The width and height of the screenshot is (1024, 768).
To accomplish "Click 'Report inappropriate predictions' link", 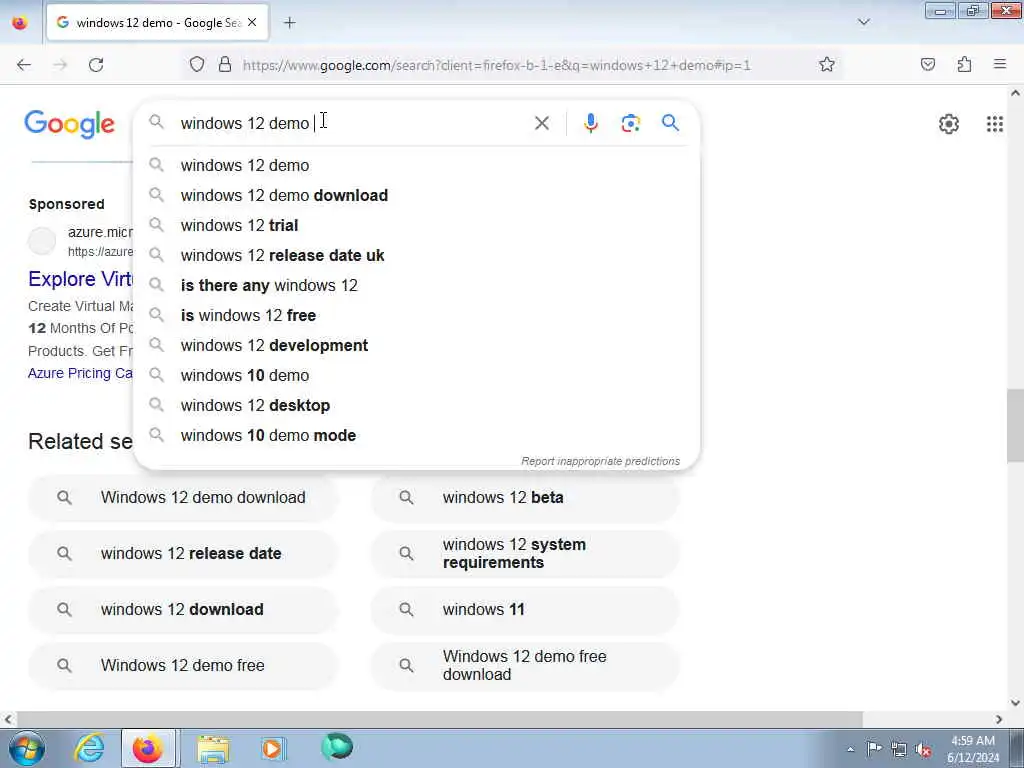I will pos(600,461).
